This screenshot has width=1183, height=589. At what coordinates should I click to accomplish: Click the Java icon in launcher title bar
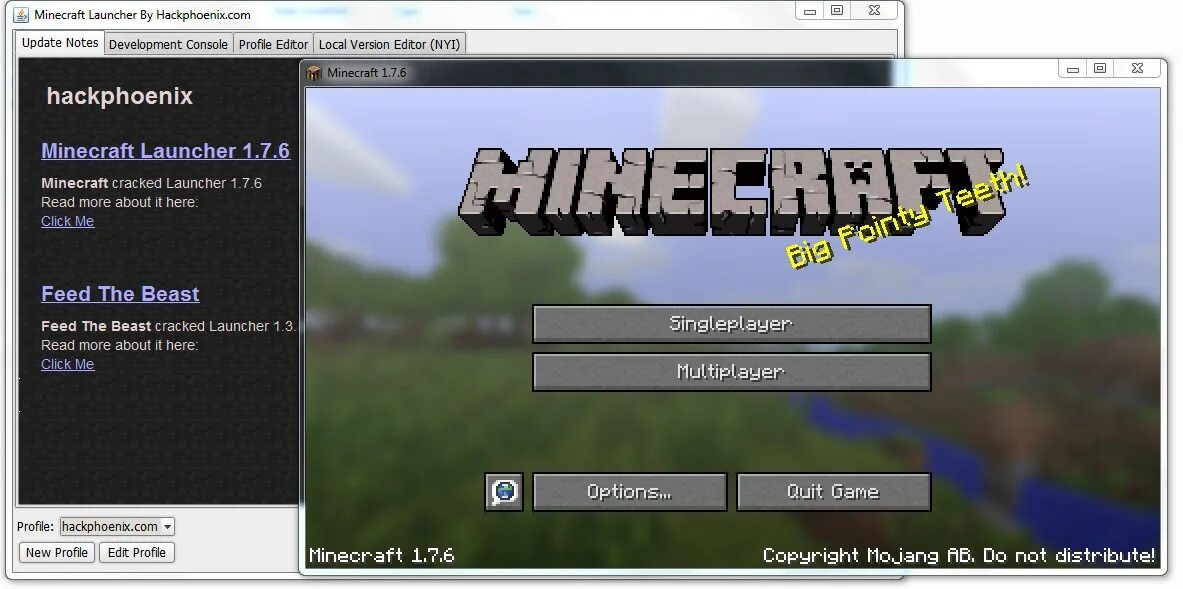point(21,15)
